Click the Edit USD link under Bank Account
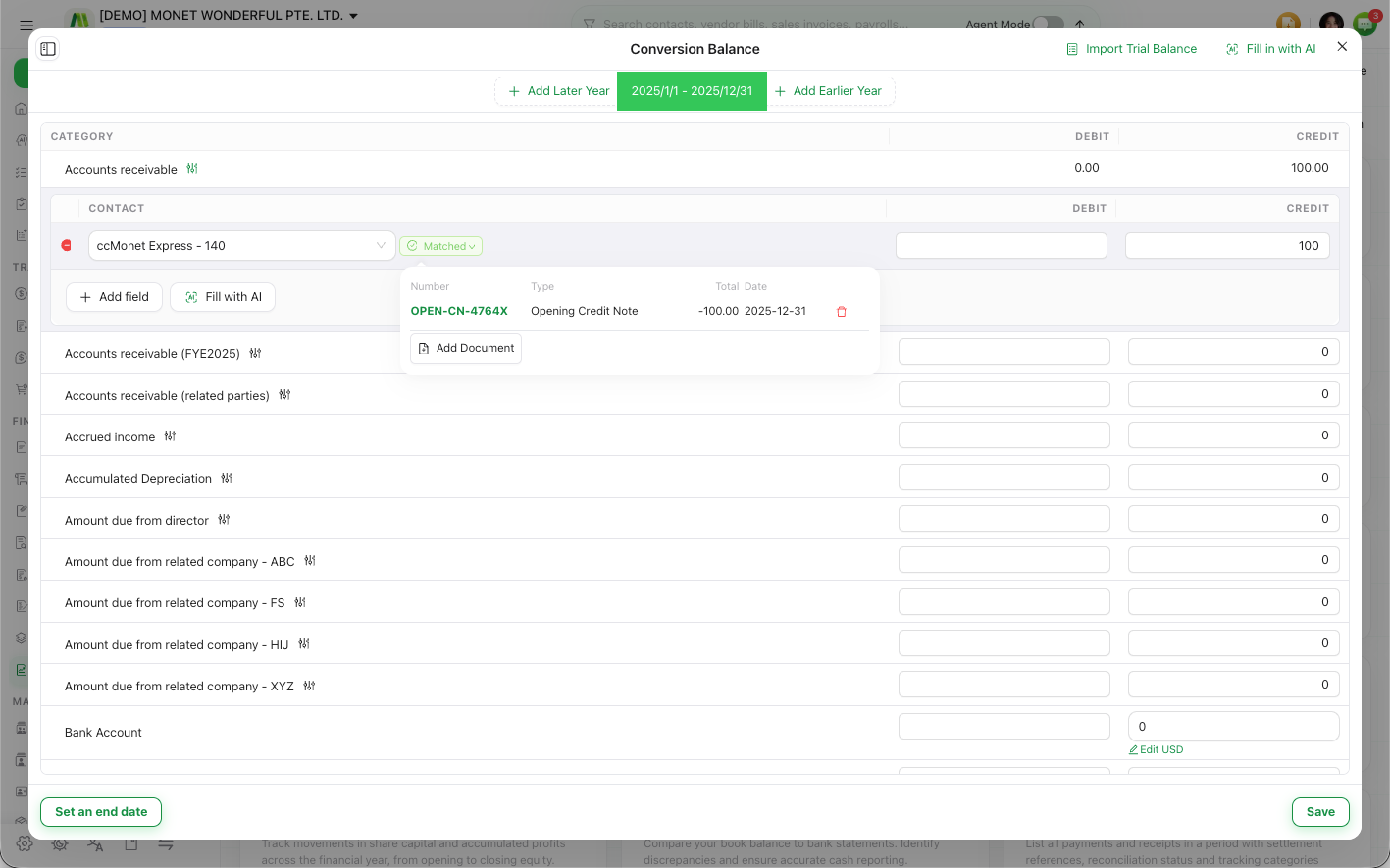Image resolution: width=1390 pixels, height=868 pixels. (1157, 749)
